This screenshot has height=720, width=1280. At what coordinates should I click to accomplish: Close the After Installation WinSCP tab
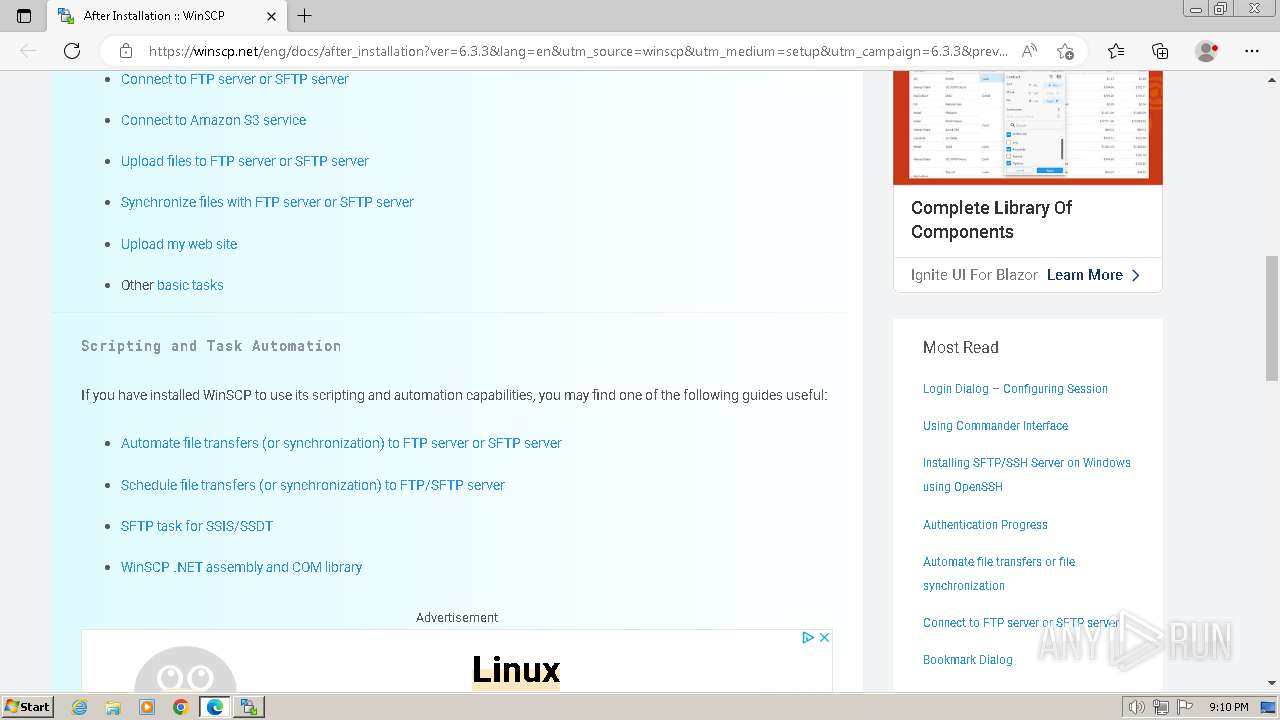272,16
